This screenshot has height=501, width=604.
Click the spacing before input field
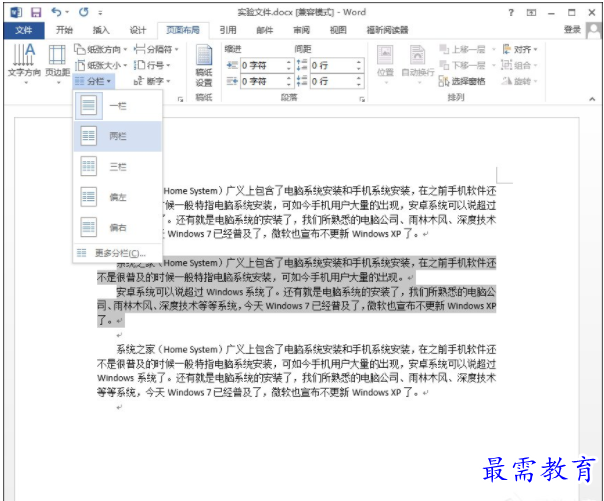332,65
